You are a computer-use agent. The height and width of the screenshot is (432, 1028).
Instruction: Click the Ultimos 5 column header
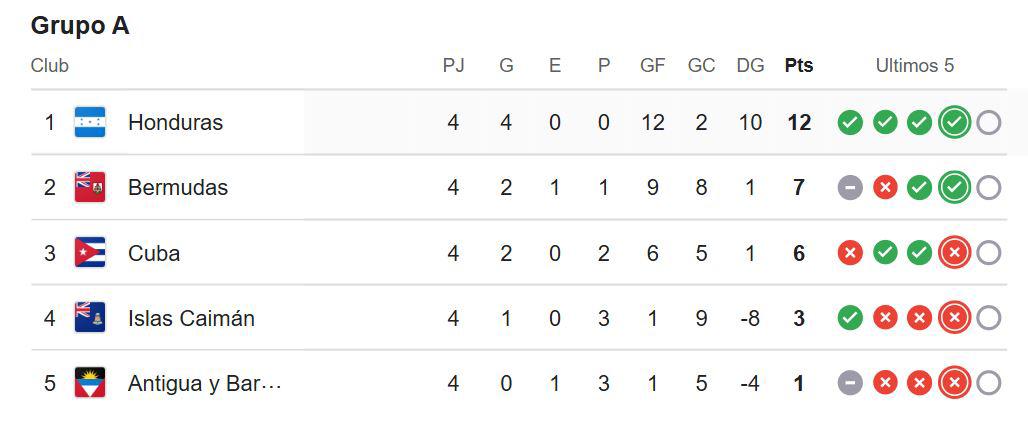pos(915,66)
